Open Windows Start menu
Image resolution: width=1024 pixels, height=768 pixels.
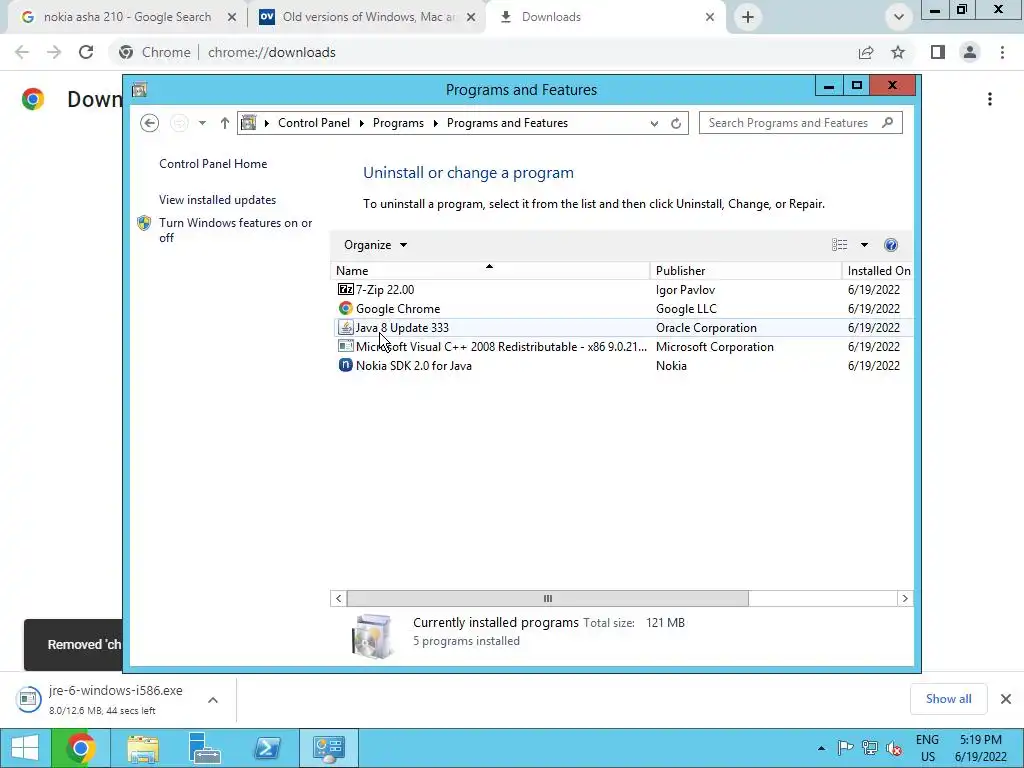click(25, 748)
